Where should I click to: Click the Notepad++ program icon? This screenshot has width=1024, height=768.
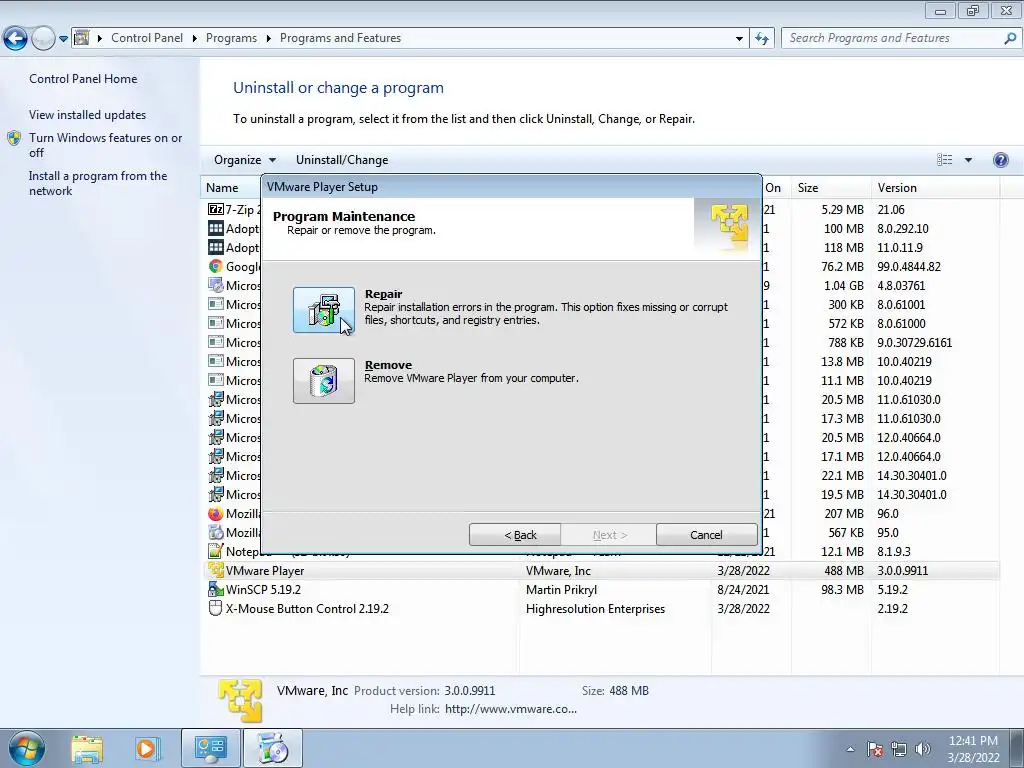(x=216, y=551)
